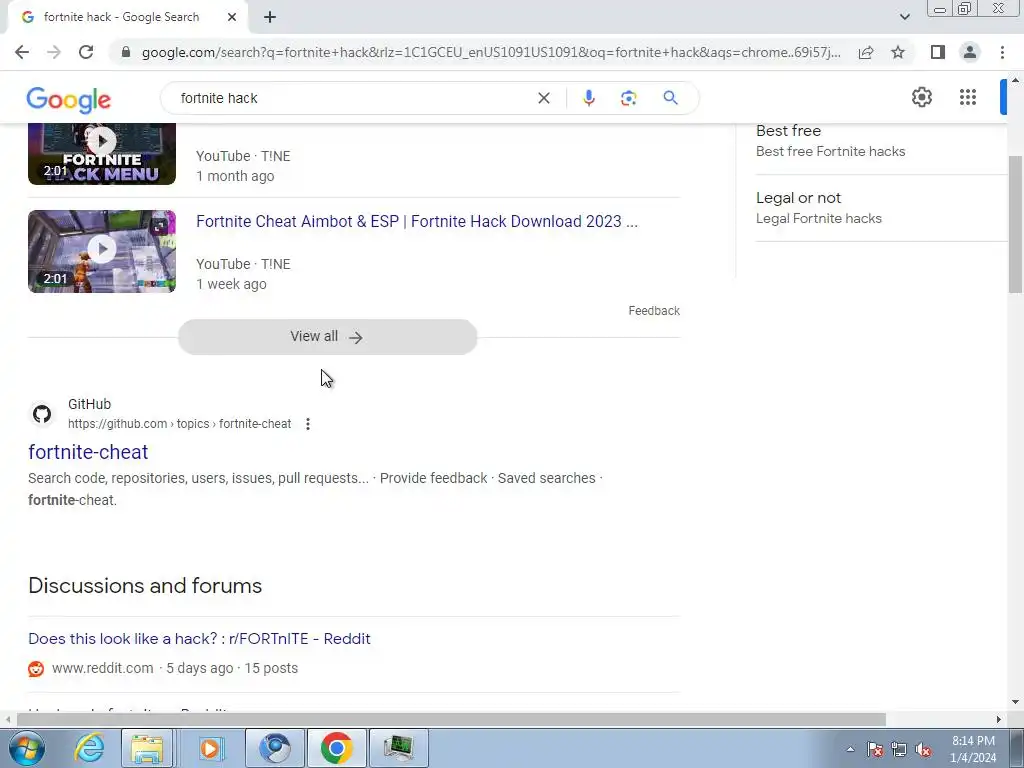
Task: Click the 'Discussions and forums' heading
Action: [145, 586]
